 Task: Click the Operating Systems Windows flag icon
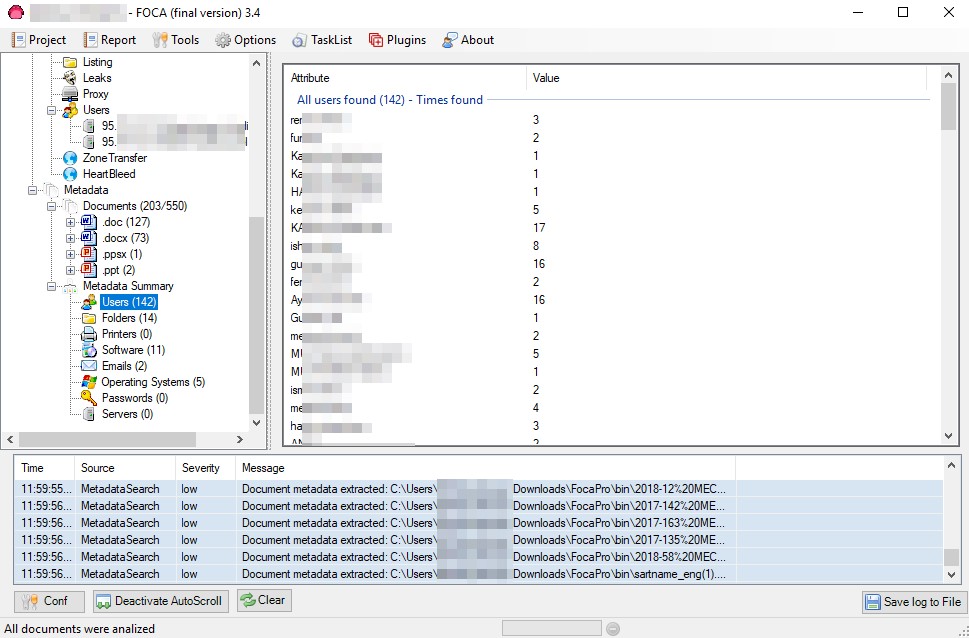coord(89,382)
